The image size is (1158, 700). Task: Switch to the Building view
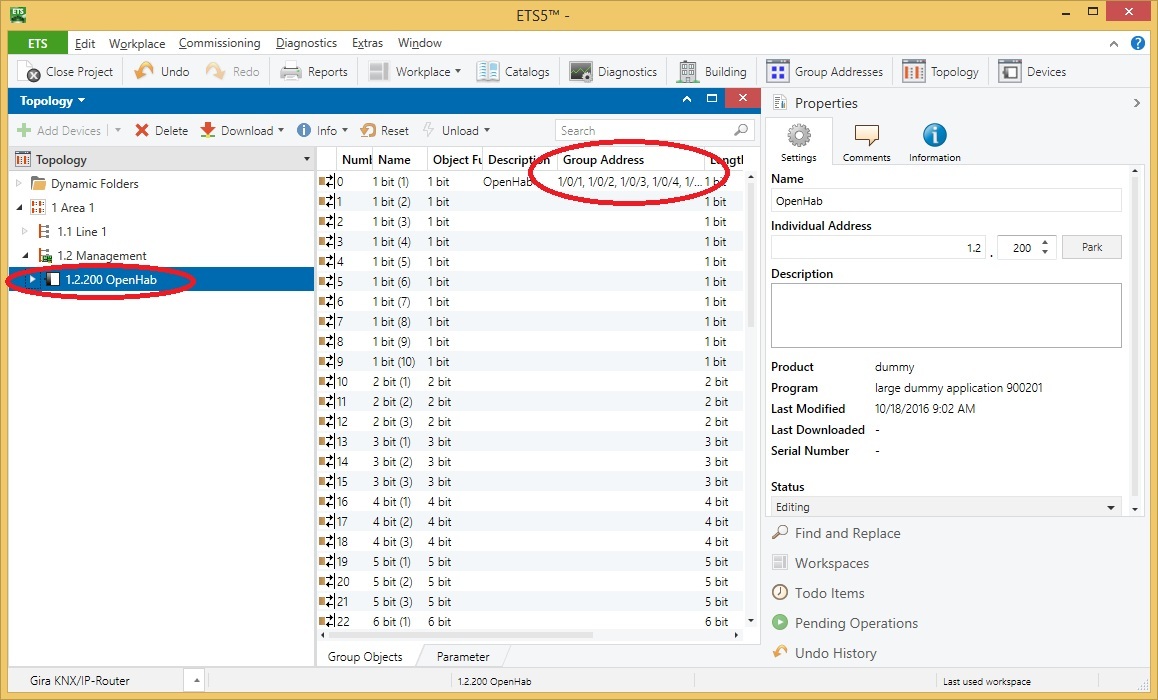(x=711, y=71)
